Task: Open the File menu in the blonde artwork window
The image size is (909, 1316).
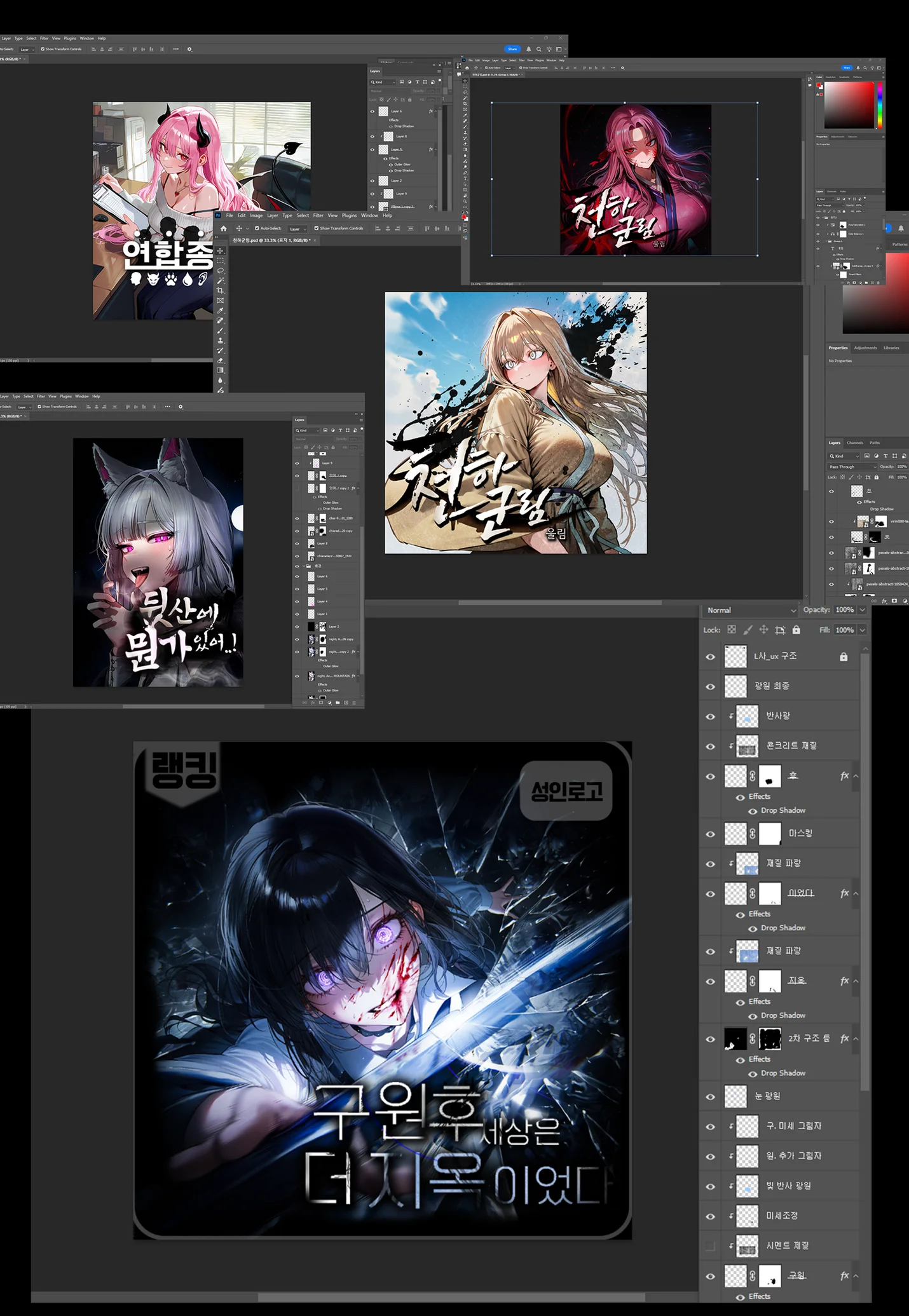Action: click(x=230, y=215)
